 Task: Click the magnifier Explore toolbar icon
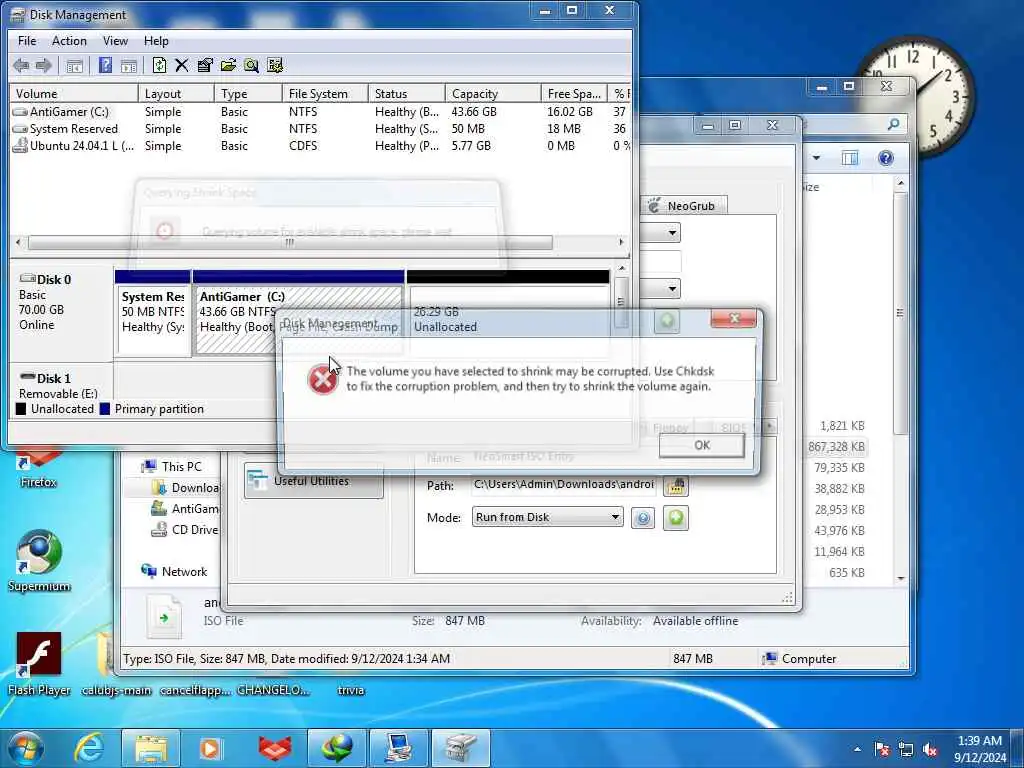pos(251,65)
